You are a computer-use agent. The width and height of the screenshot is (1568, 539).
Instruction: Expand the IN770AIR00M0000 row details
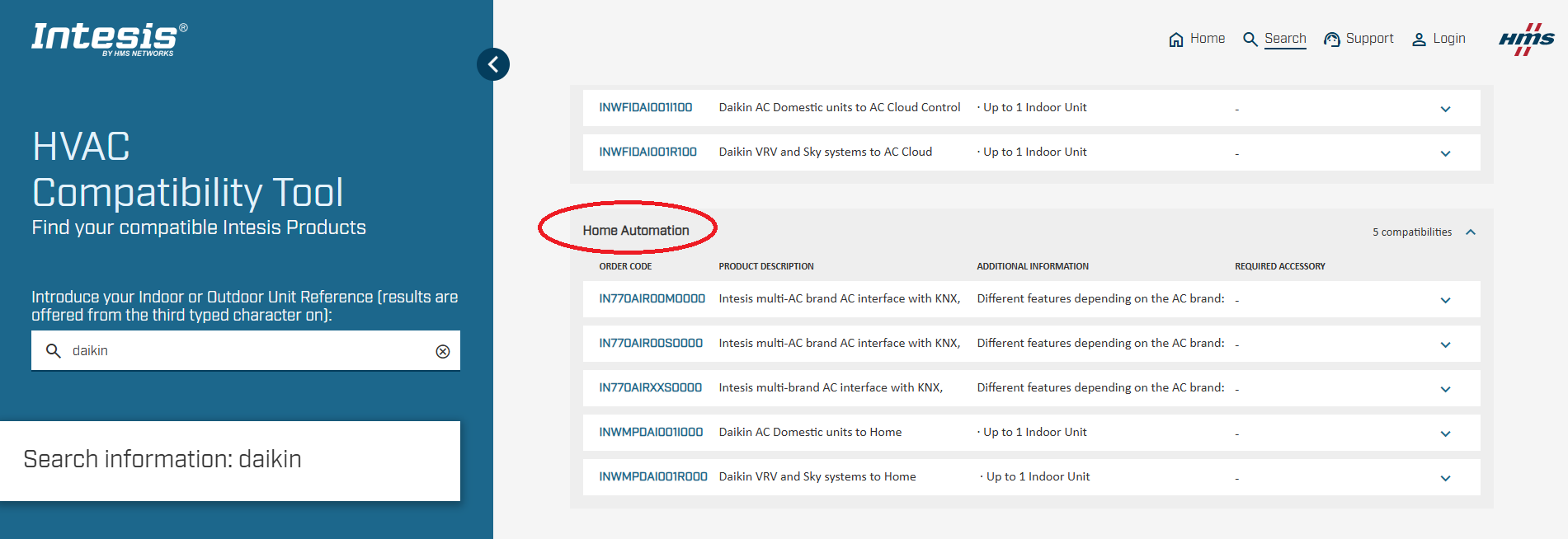pyautogui.click(x=1445, y=300)
